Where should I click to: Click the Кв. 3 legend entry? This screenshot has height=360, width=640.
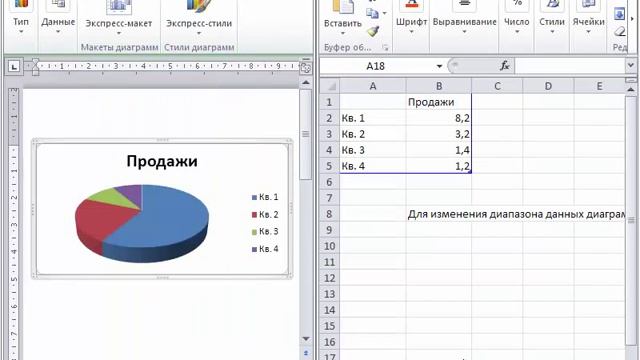(x=265, y=231)
